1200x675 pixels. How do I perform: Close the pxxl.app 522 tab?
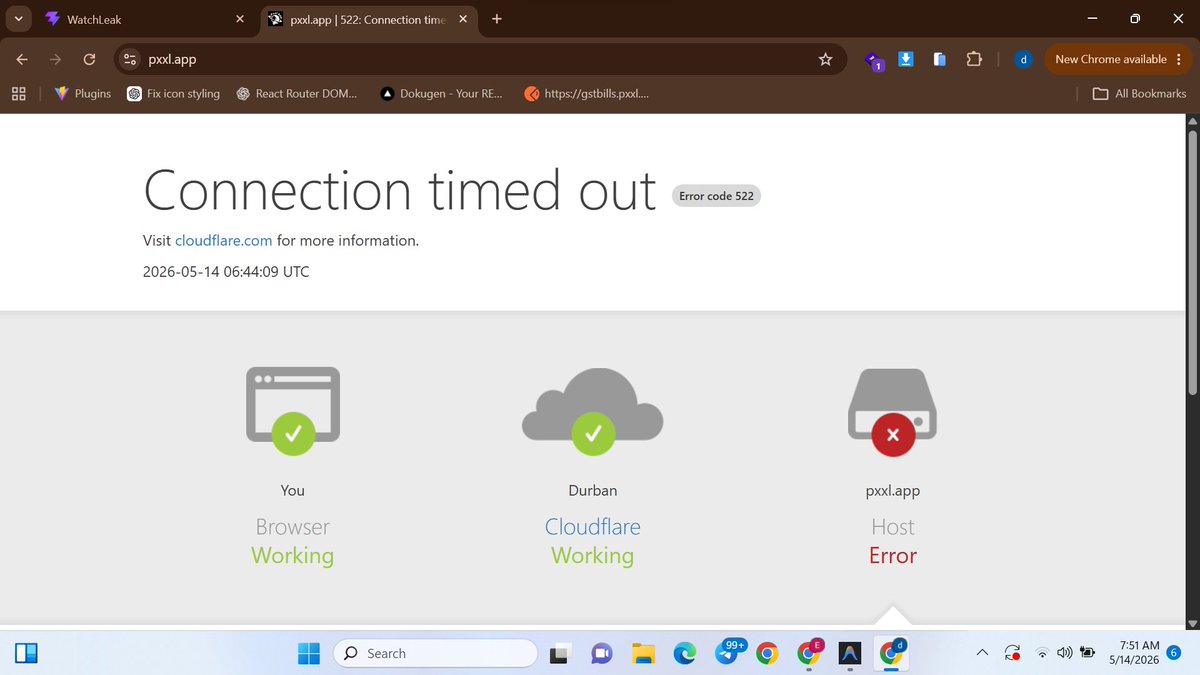pos(462,19)
